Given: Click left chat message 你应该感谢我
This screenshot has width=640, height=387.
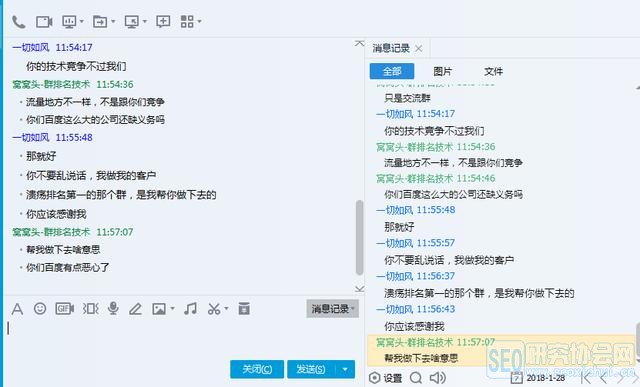Looking at the screenshot, I should pyautogui.click(x=56, y=214).
